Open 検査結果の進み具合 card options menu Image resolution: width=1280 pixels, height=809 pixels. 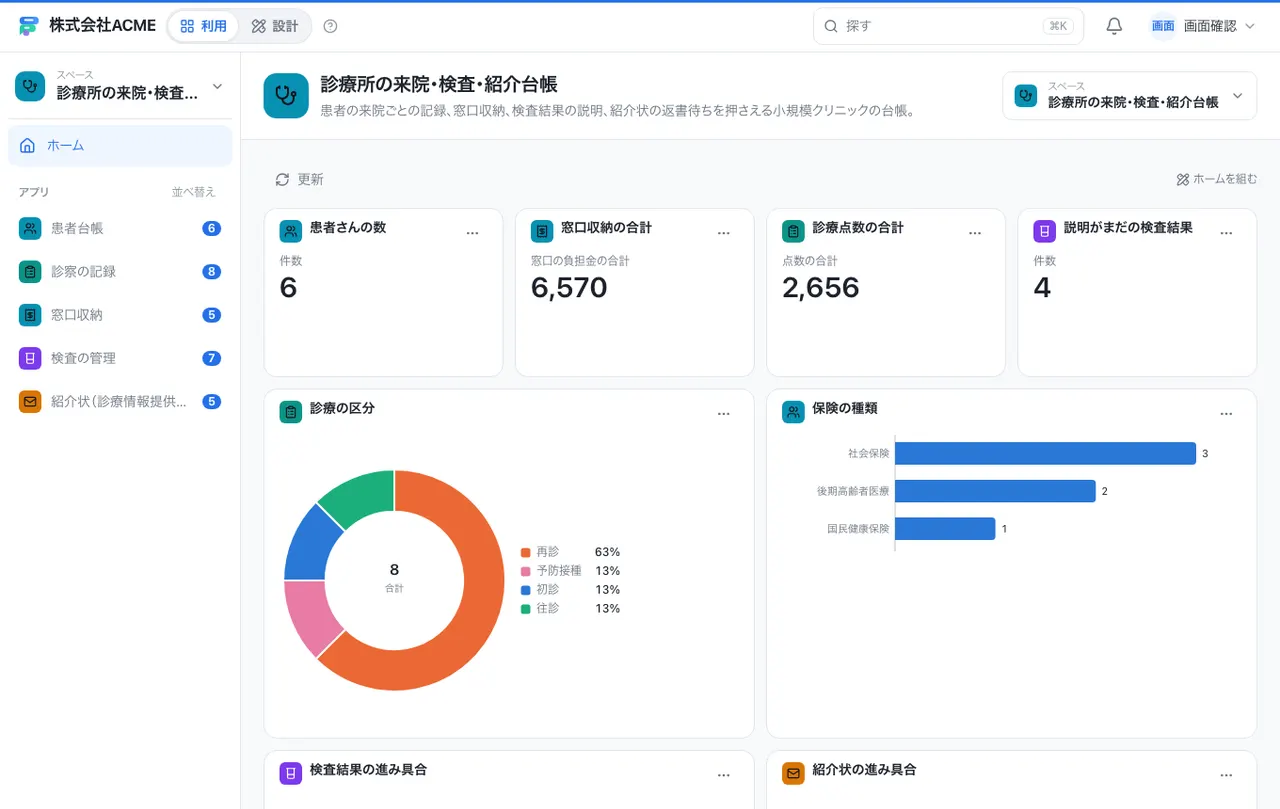pos(724,775)
